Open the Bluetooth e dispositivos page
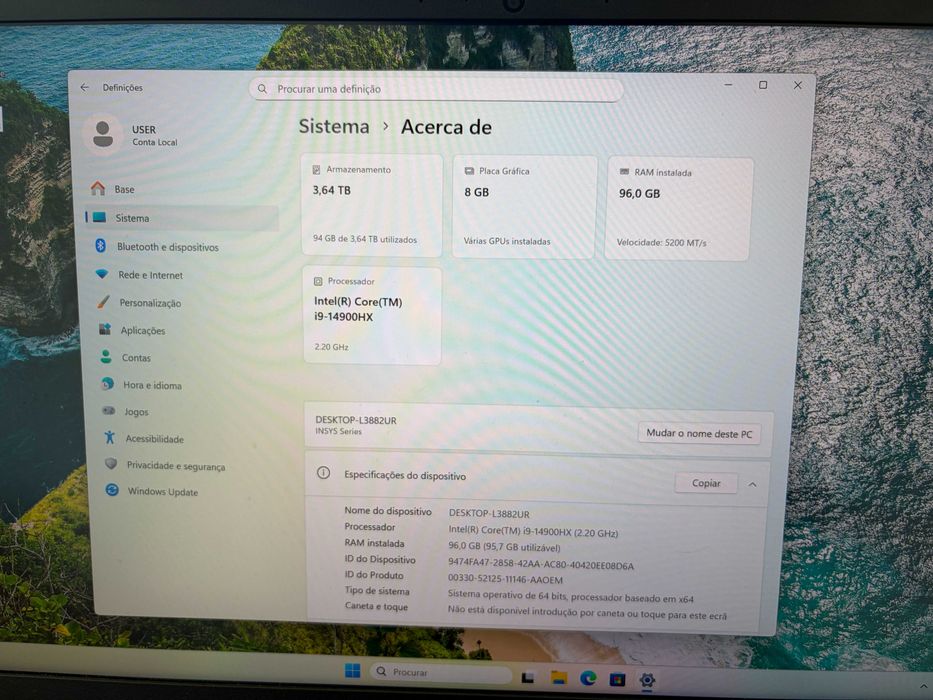 tap(167, 246)
